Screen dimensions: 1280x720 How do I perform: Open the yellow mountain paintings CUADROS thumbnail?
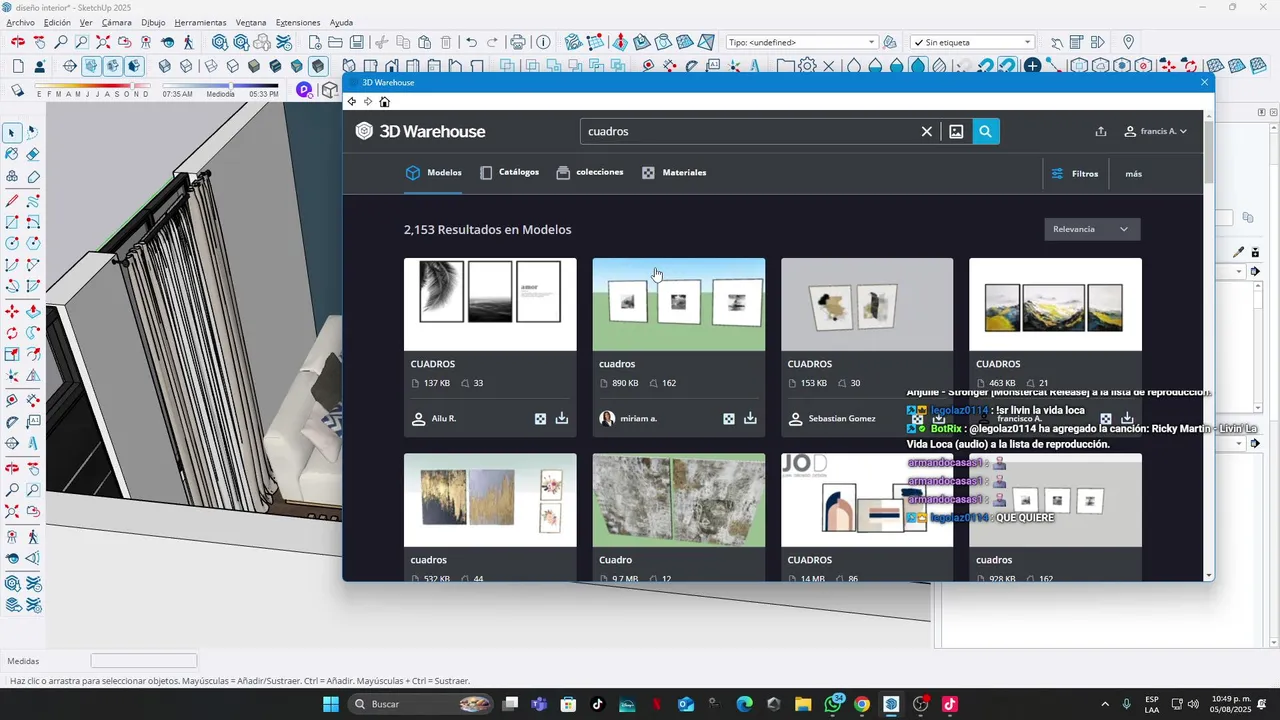[1055, 304]
